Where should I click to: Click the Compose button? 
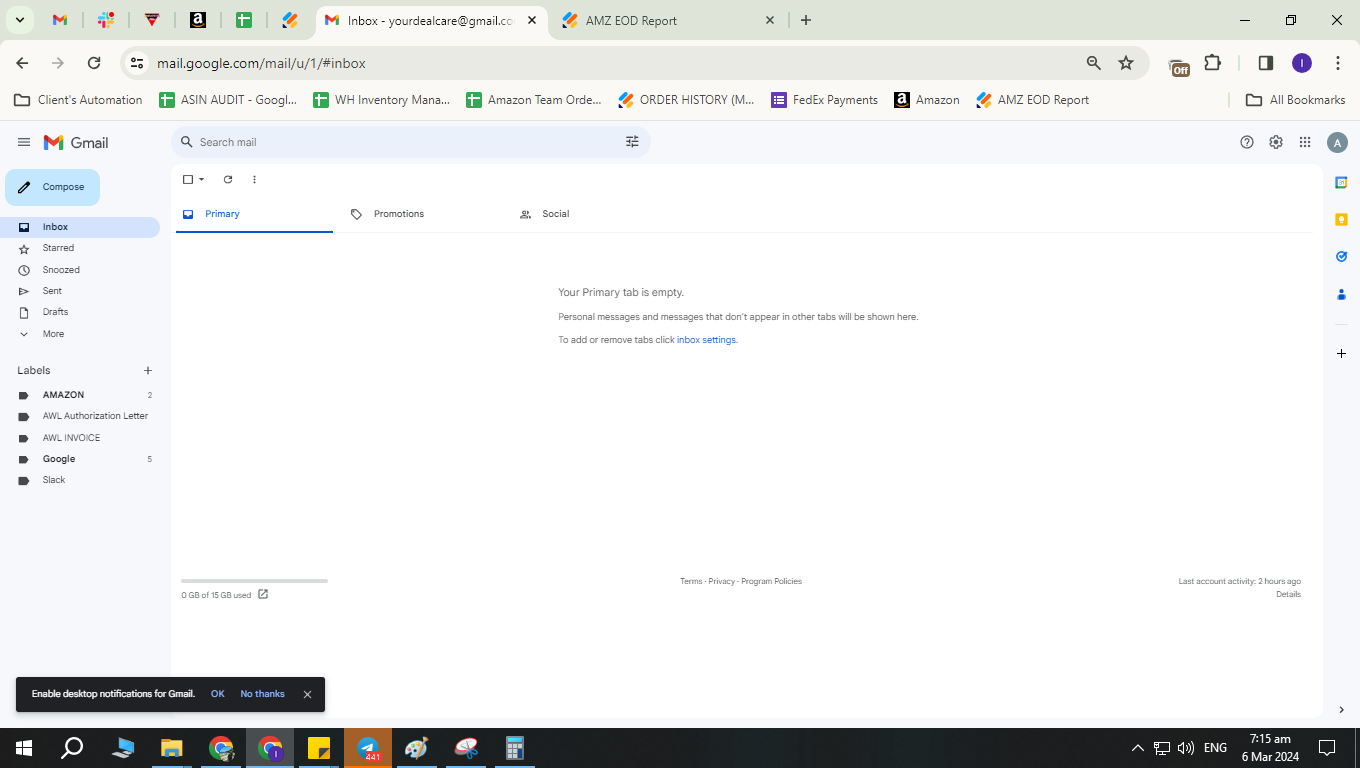click(x=52, y=187)
